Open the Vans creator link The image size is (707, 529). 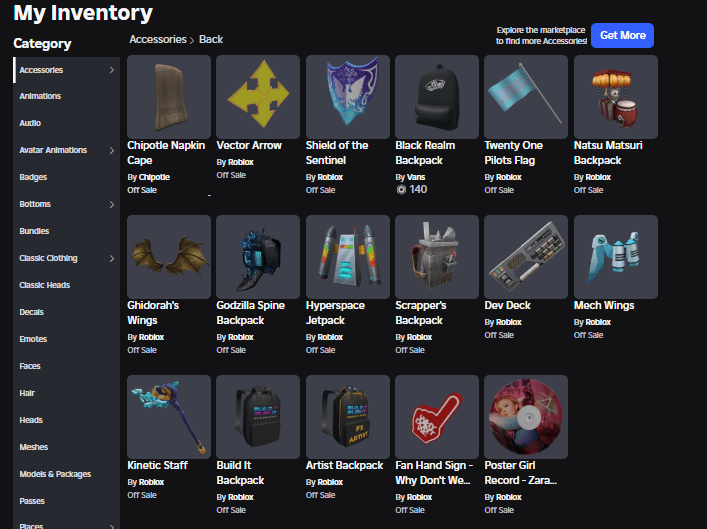coord(416,177)
